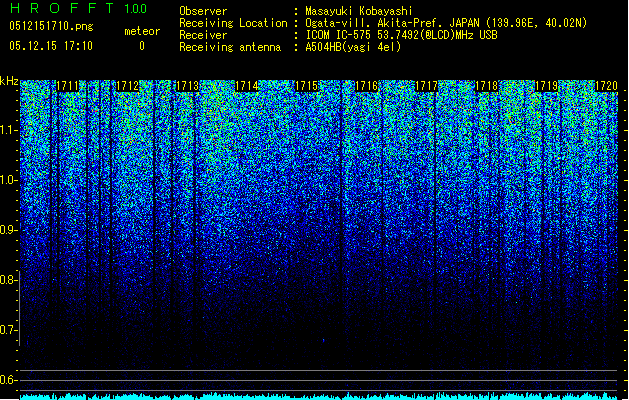This screenshot has height=400, width=629.
Task: Click the 1716 time marker
Action: (x=367, y=86)
